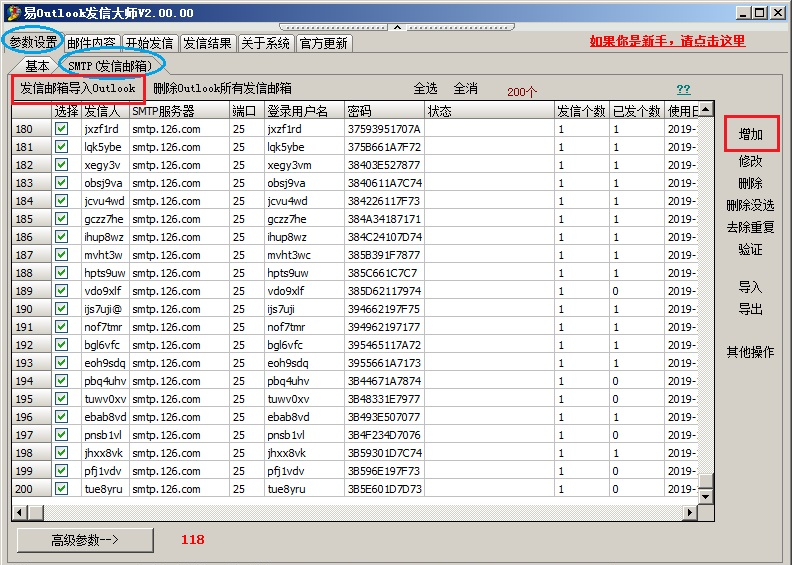Toggle checkbox for row 191 nof7tmr
The width and height of the screenshot is (792, 565).
(62, 327)
